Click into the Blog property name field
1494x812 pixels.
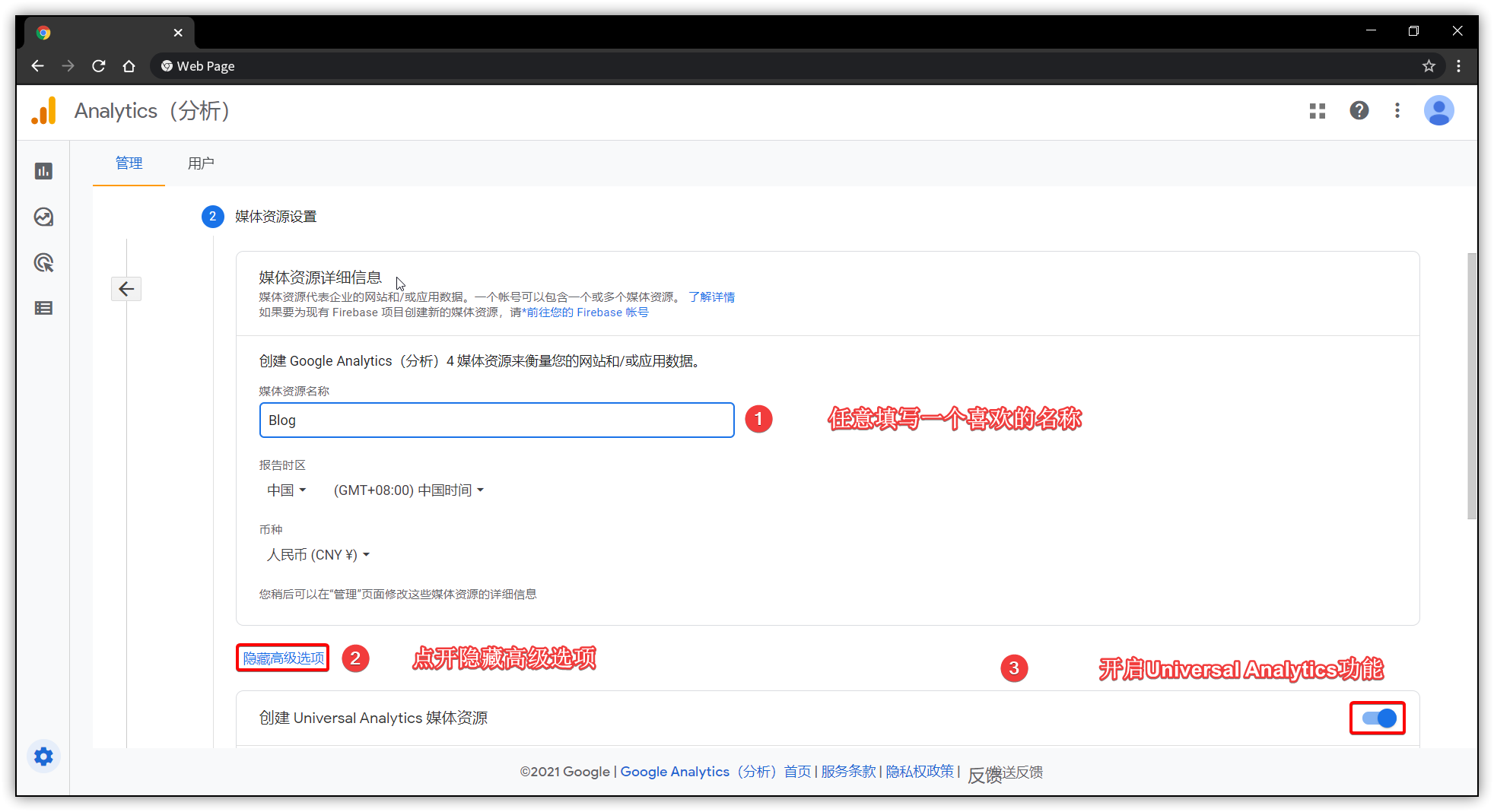(497, 420)
